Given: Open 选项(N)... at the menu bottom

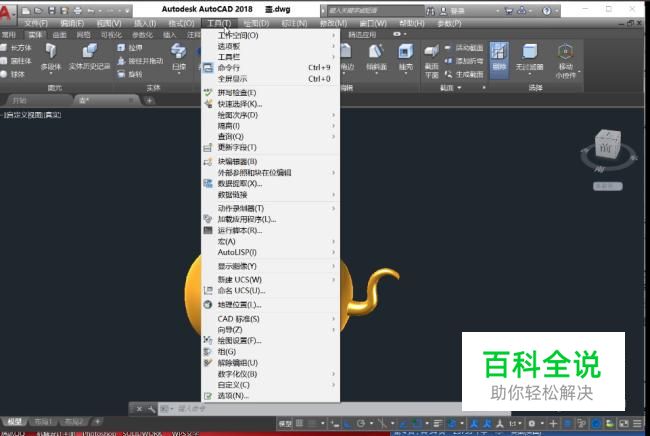Looking at the screenshot, I should 270,396.
